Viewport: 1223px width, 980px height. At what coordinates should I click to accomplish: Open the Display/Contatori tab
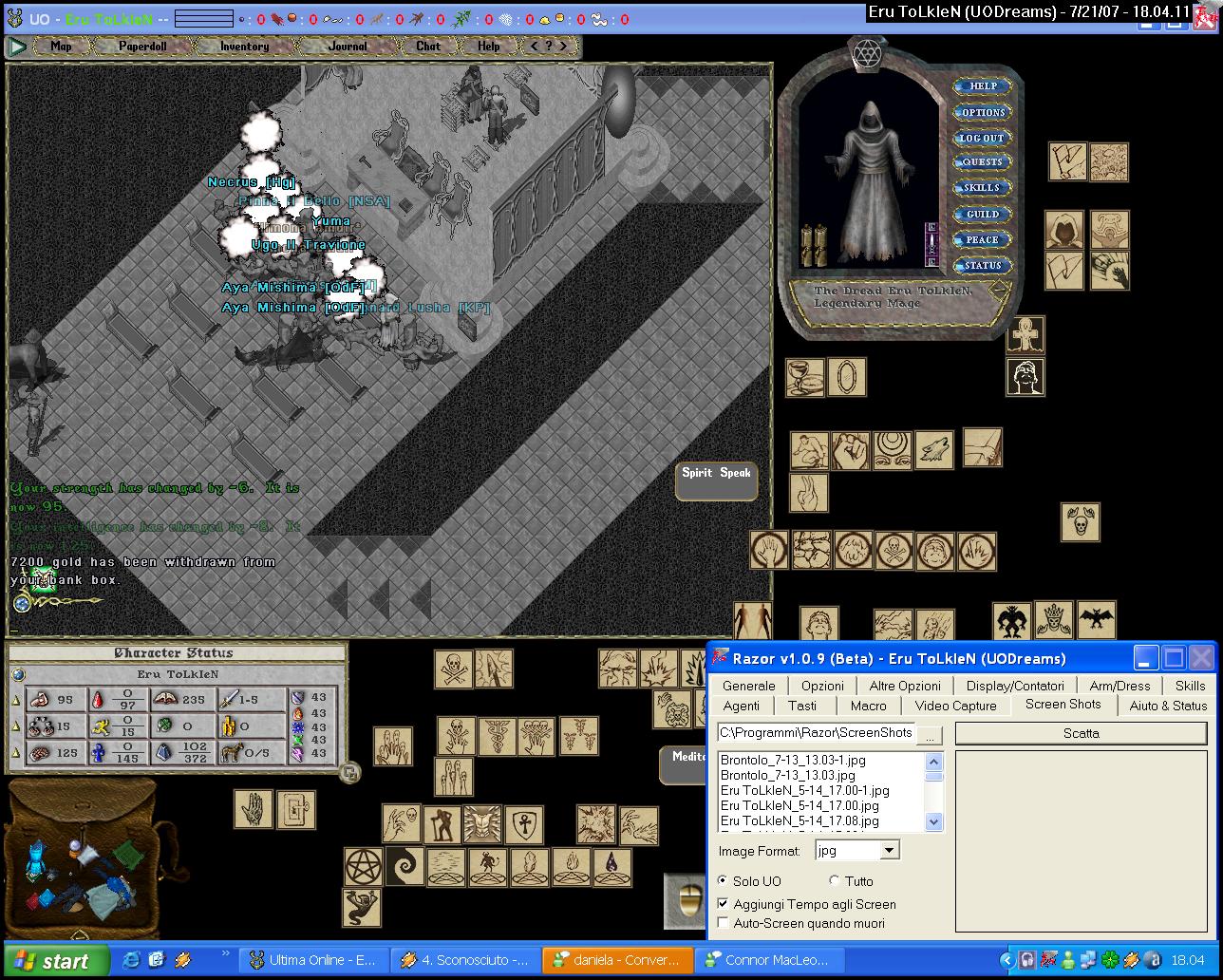pos(1015,686)
